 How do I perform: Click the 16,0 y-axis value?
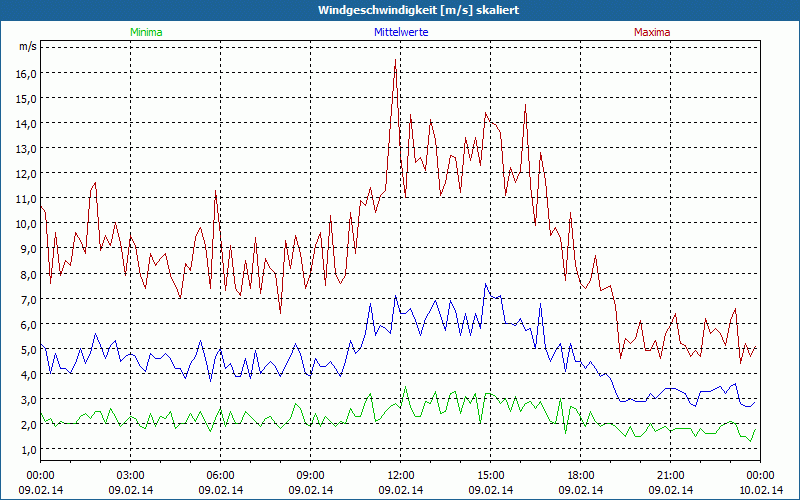coord(27,73)
